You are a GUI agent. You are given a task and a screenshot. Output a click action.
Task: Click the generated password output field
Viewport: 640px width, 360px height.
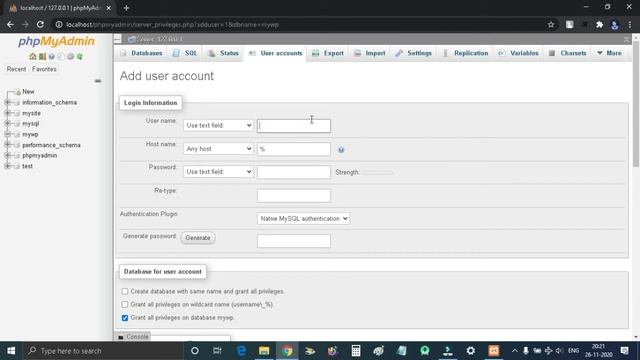[x=294, y=241]
